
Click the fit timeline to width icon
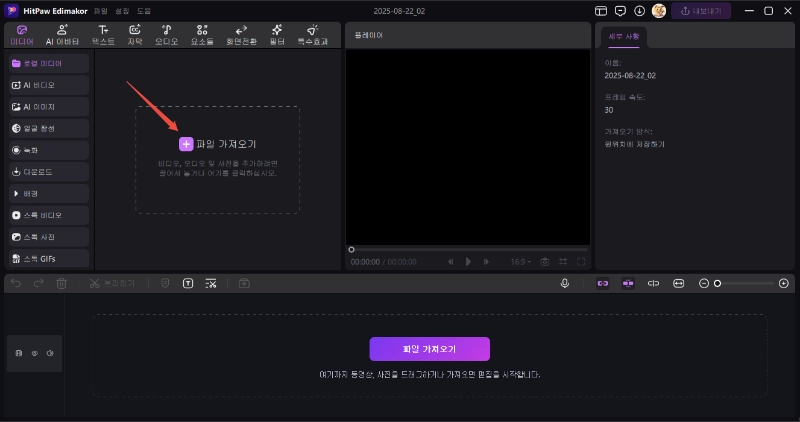pyautogui.click(x=678, y=283)
